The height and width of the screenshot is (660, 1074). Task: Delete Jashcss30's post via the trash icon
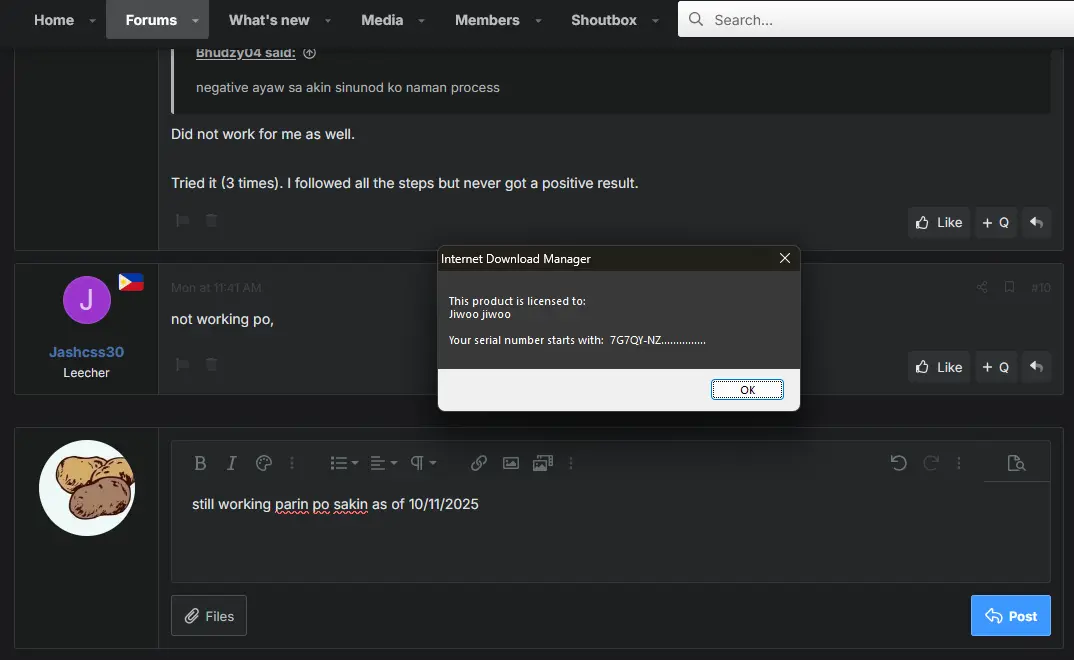(x=212, y=364)
